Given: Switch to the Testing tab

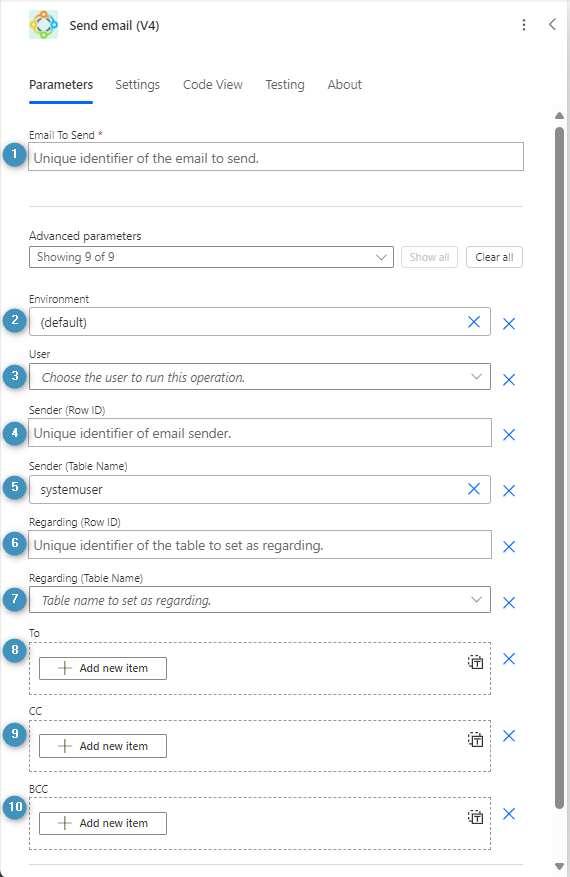Looking at the screenshot, I should [x=285, y=84].
